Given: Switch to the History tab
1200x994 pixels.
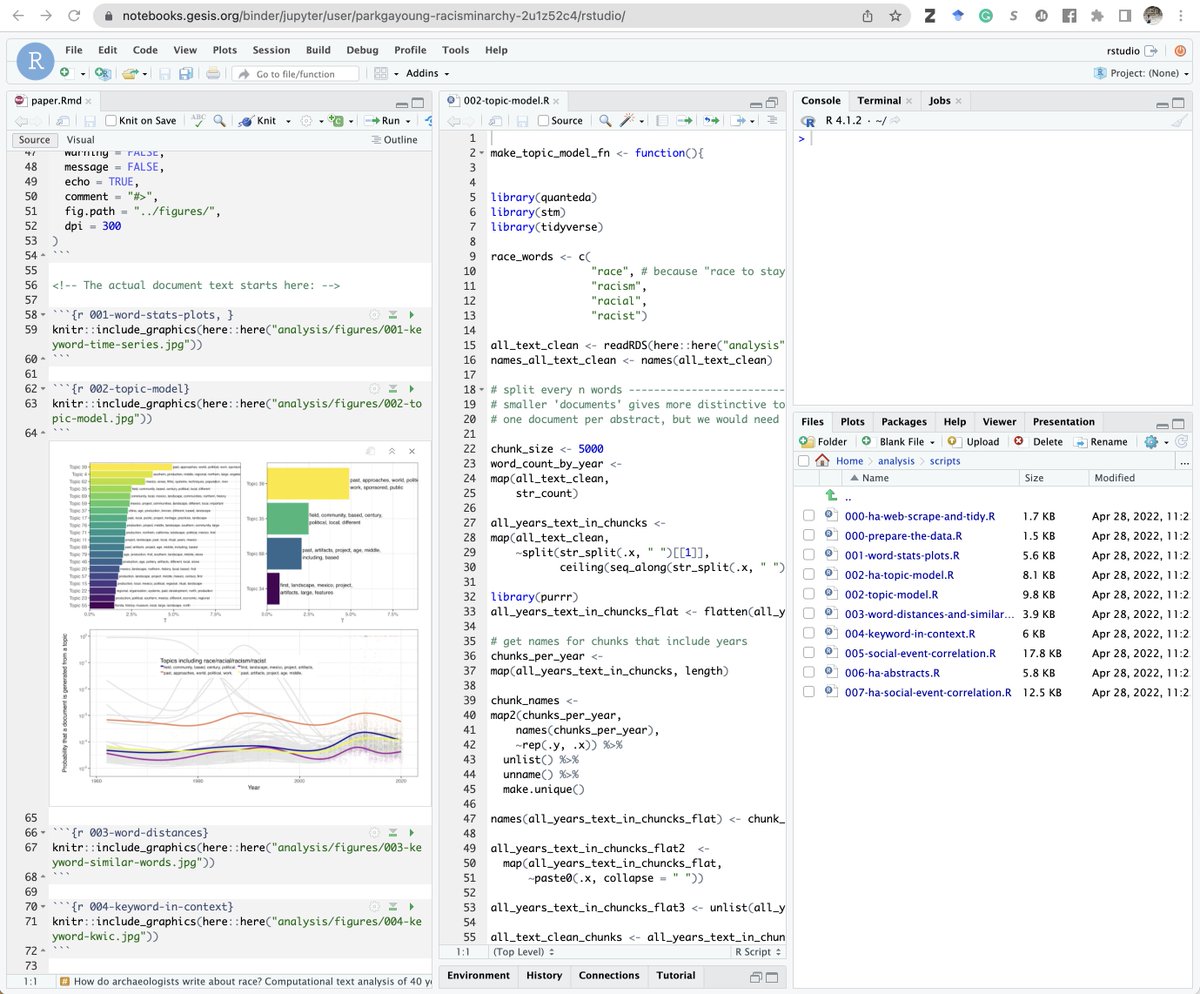Looking at the screenshot, I should pyautogui.click(x=544, y=975).
